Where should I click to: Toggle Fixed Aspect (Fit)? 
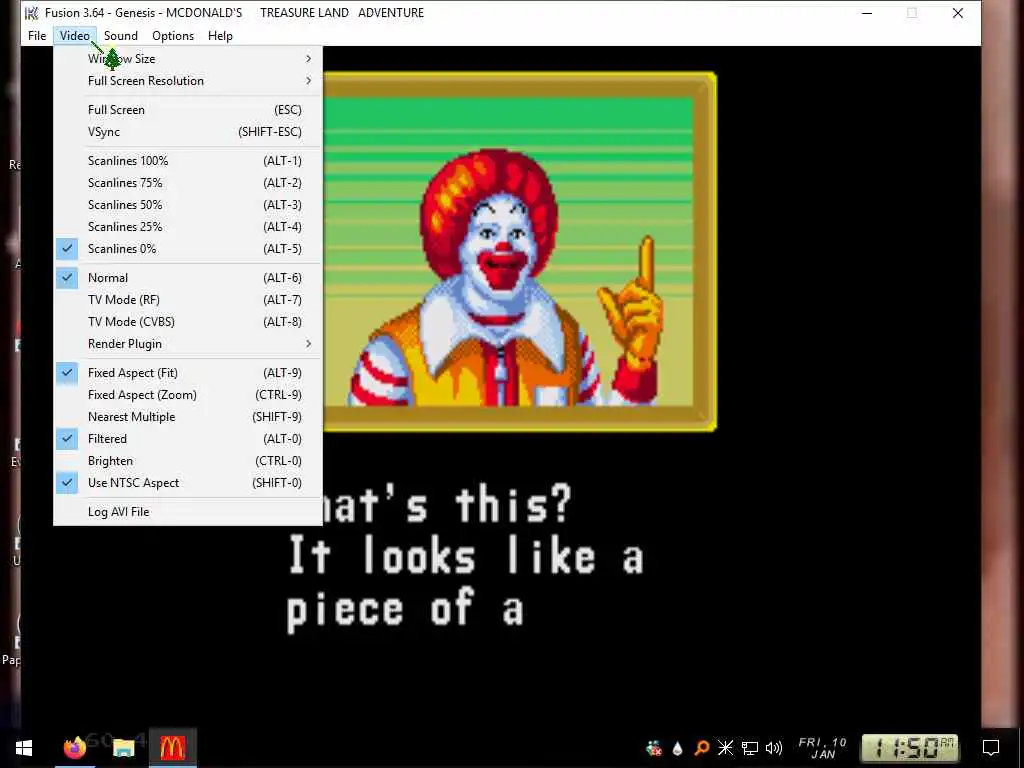pyautogui.click(x=188, y=373)
